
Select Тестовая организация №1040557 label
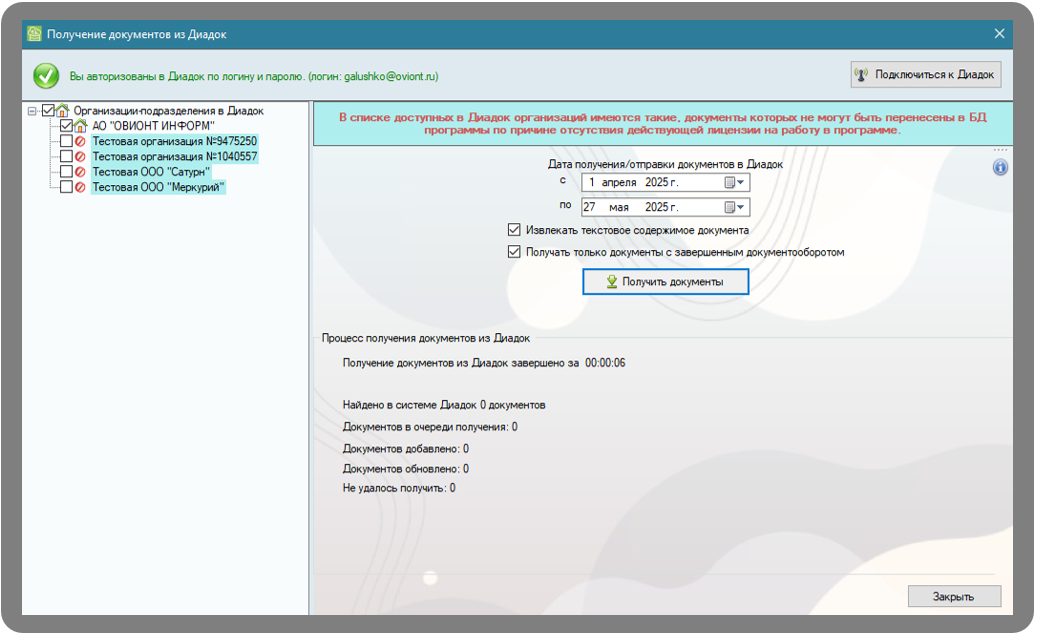[174, 156]
